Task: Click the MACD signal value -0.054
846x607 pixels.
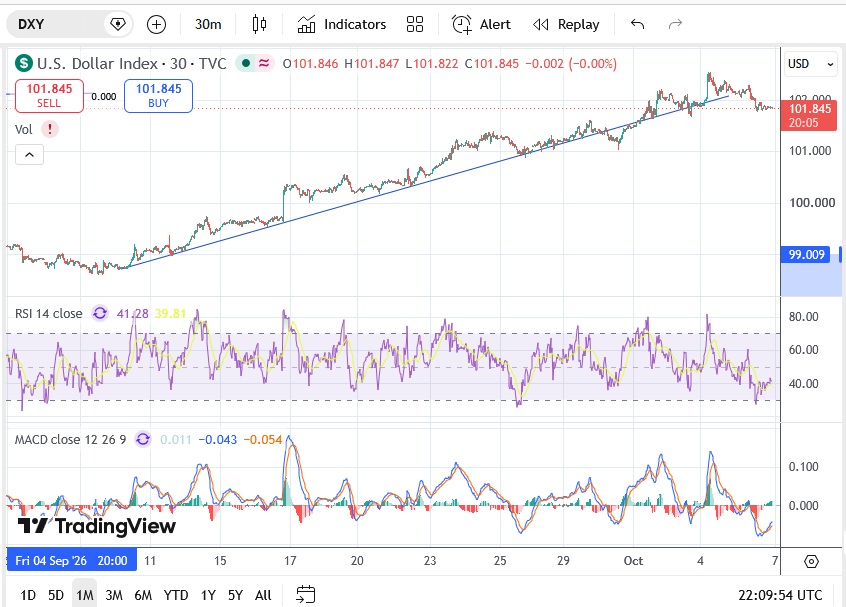Action: (x=263, y=440)
